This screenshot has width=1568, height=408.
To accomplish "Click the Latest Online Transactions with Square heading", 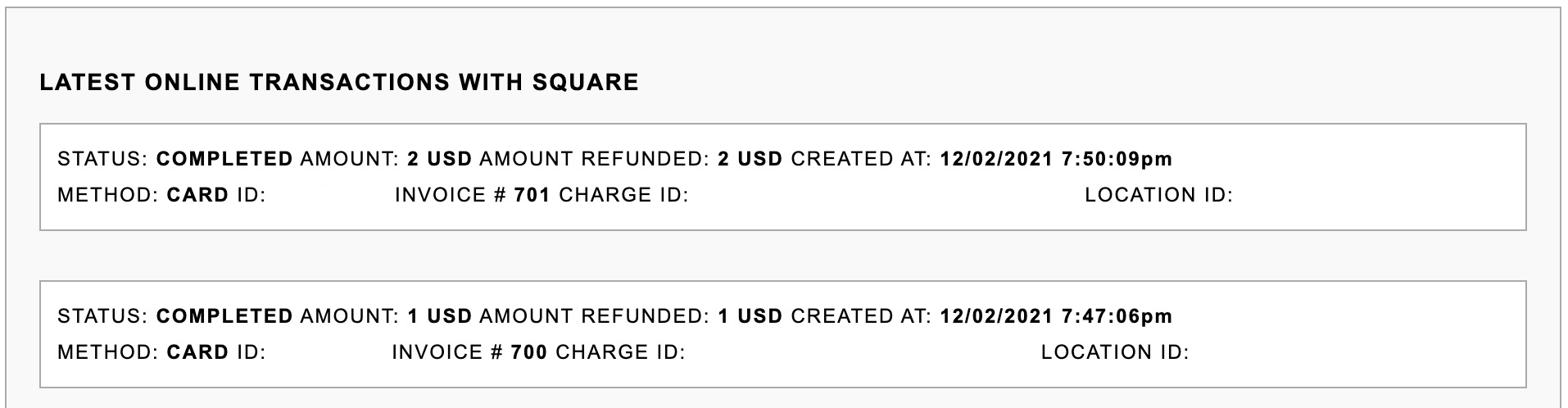I will point(338,83).
